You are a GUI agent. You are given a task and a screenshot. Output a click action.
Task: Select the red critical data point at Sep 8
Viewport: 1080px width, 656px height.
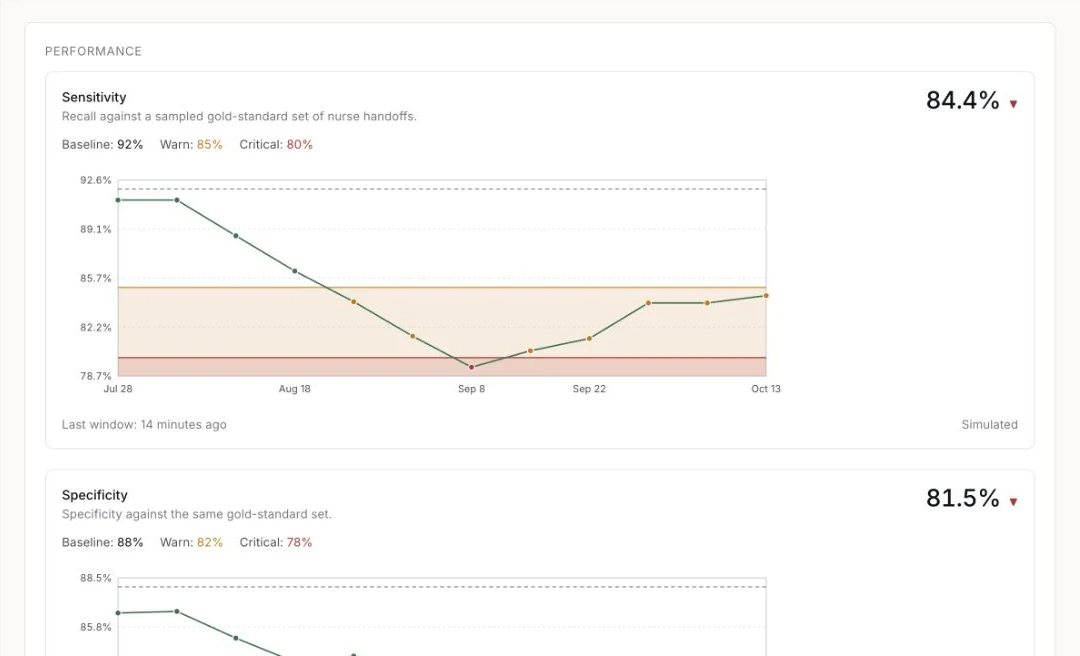(471, 367)
